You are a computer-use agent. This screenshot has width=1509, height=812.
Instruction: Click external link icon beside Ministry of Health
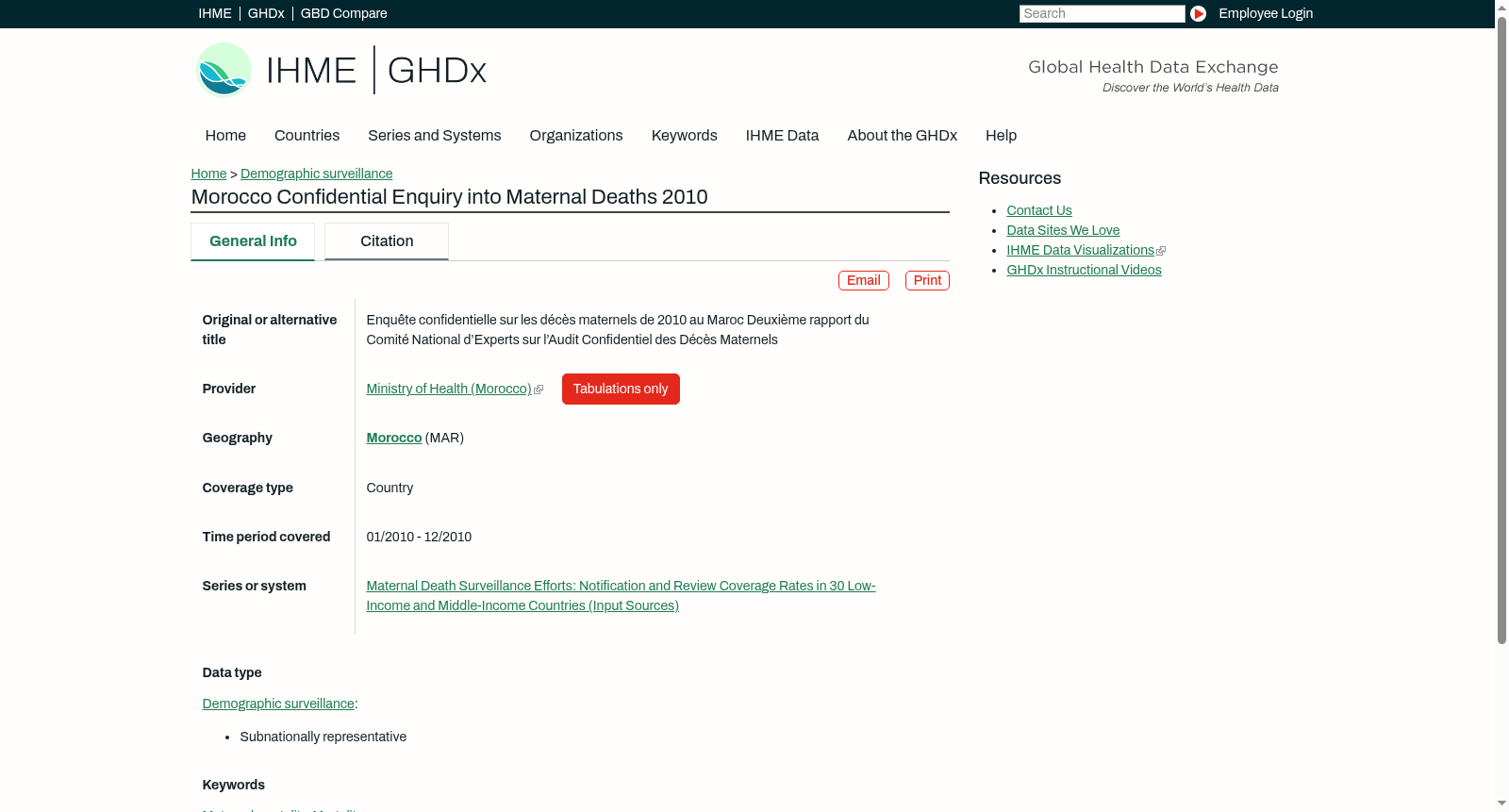coord(539,389)
